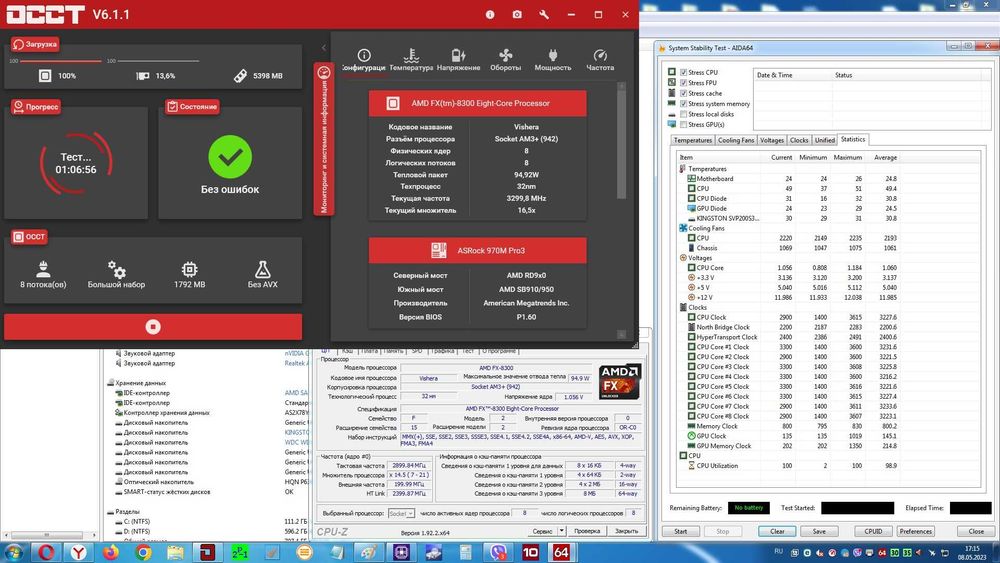The image size is (1000, 563).
Task: Click the Save button in AIDA64
Action: click(x=819, y=531)
